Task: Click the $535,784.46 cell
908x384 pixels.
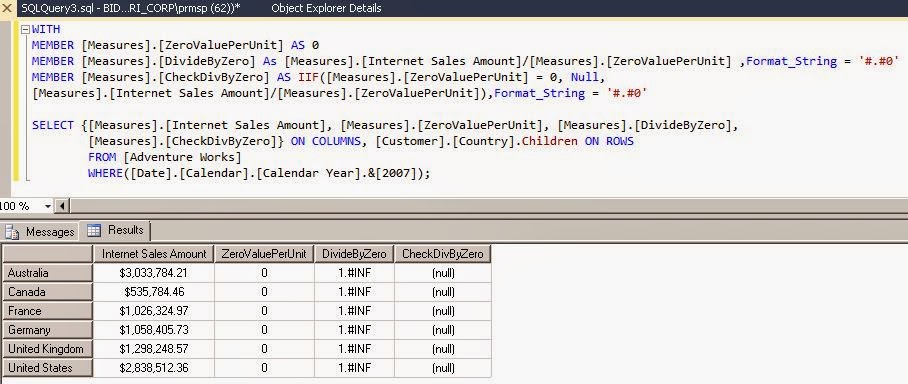Action: click(x=153, y=292)
